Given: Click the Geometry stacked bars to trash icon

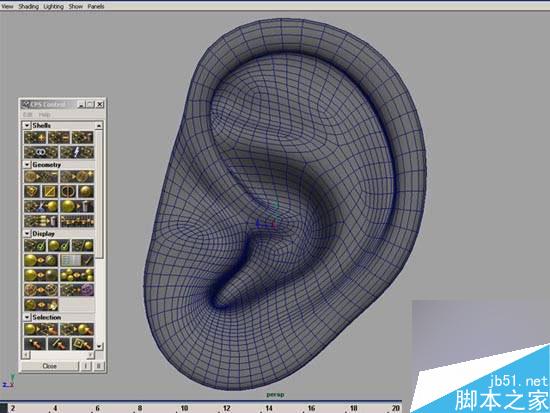Looking at the screenshot, I should tap(41, 221).
